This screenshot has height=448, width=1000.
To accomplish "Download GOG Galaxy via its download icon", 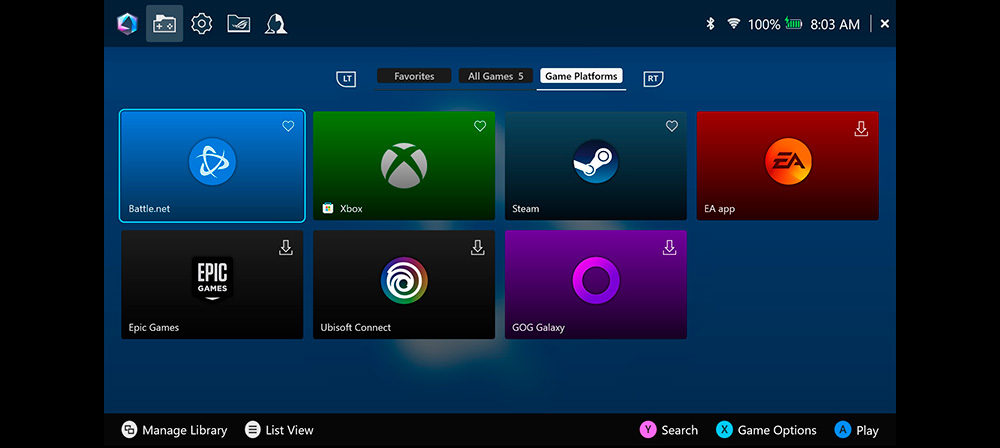I will tap(669, 248).
